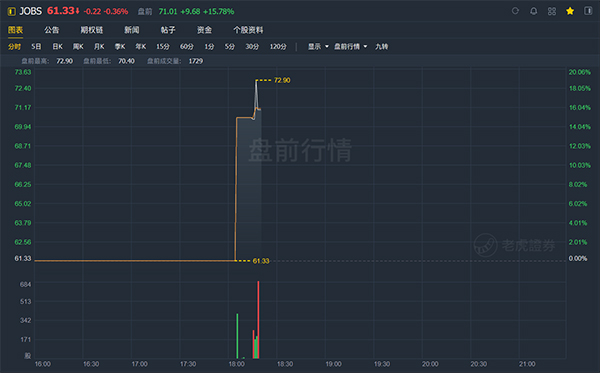Select the 日K chart period
The image size is (600, 373).
tap(57, 46)
